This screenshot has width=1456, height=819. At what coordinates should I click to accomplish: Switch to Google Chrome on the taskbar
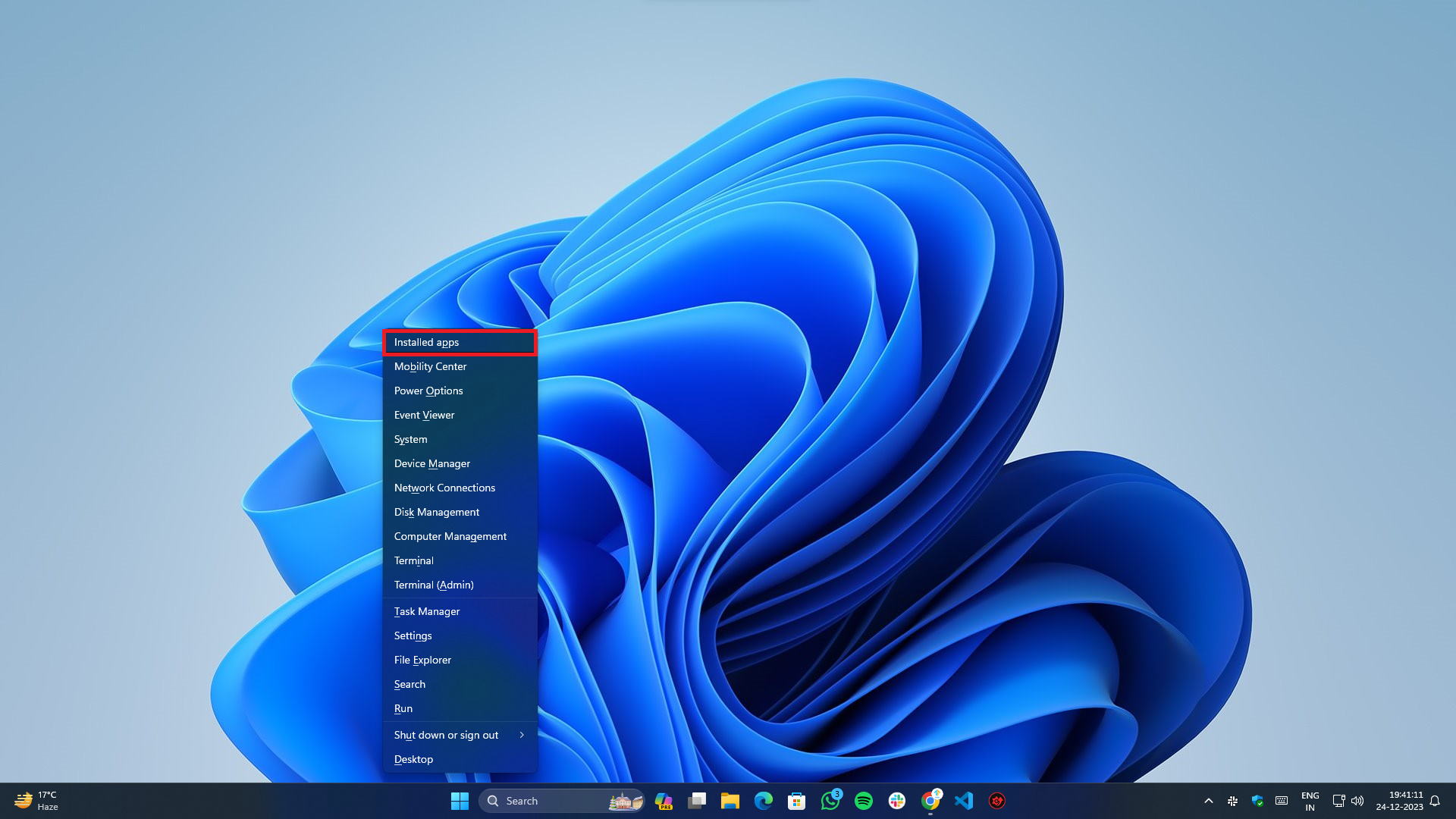pyautogui.click(x=930, y=801)
